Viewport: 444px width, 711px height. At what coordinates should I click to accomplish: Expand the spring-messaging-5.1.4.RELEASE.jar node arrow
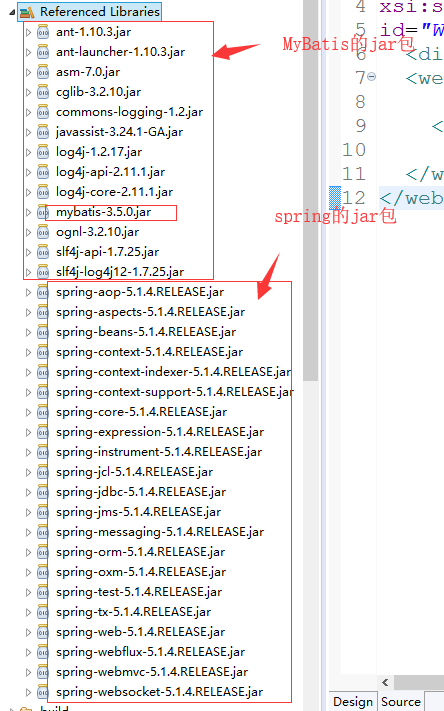coord(28,532)
